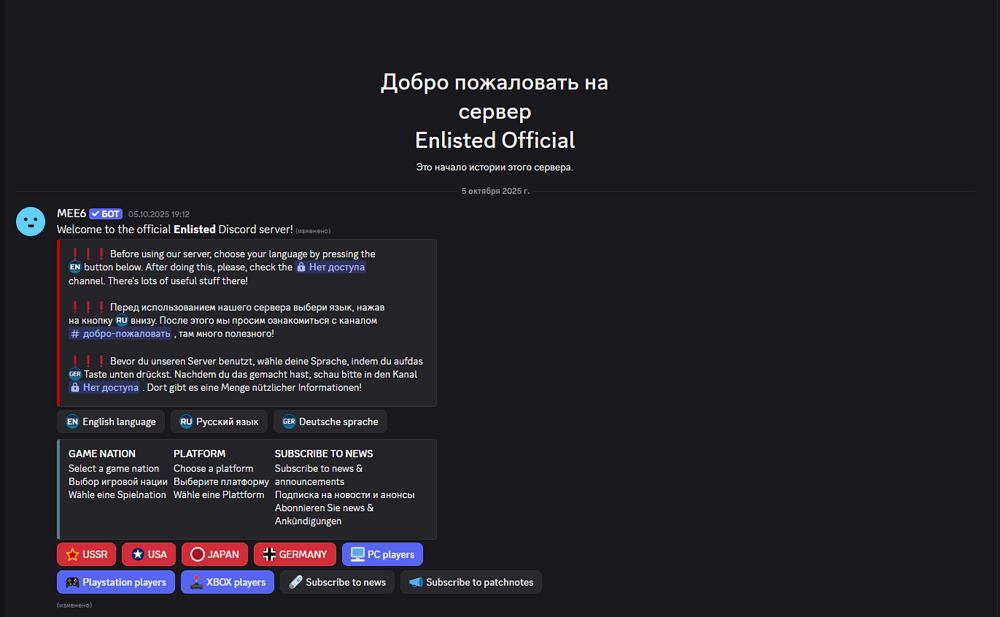Select the Playstation players button

point(116,582)
